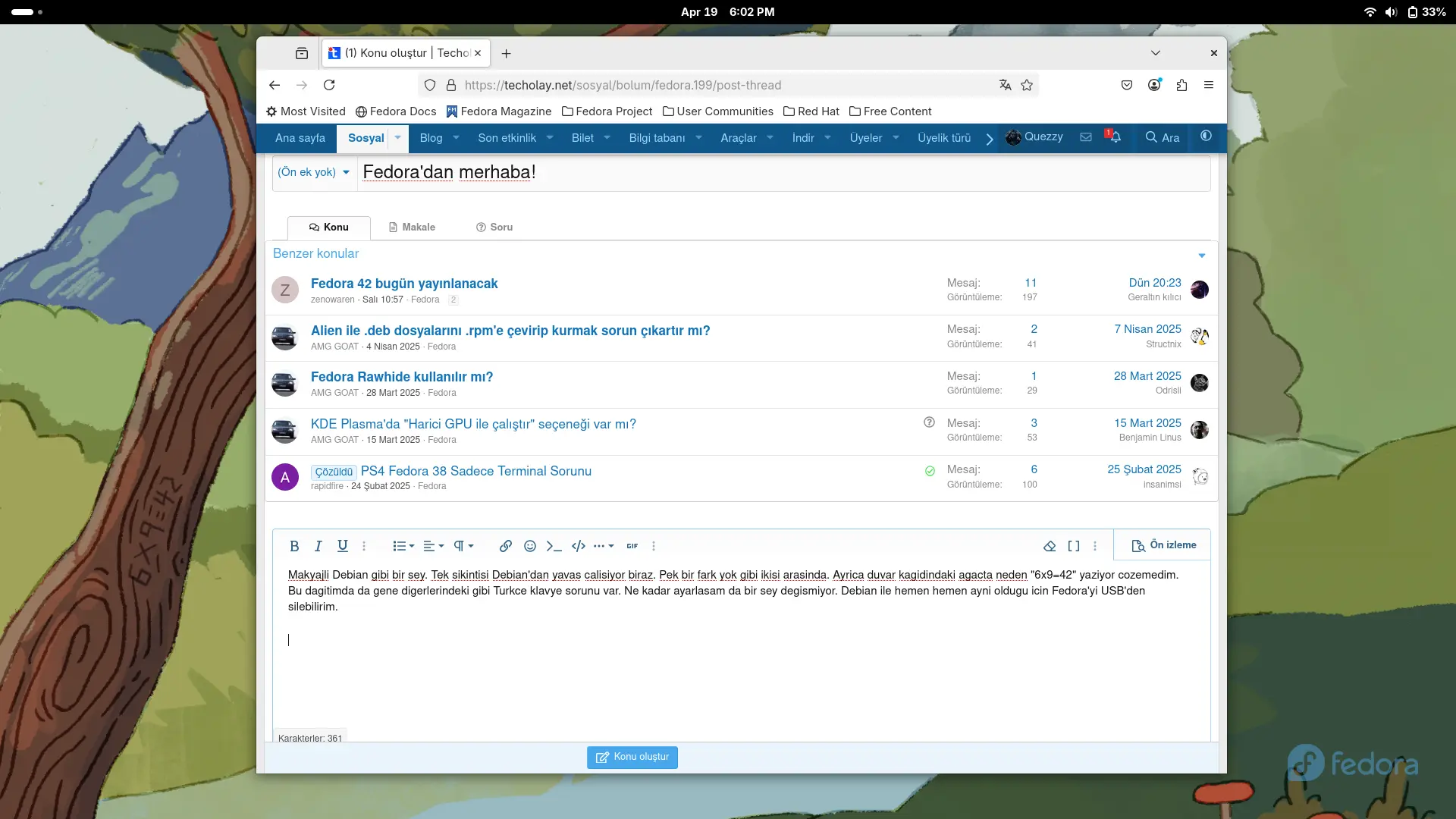Open thread Fedora Rawhide kullanılır mı?
This screenshot has height=819, width=1456.
coord(402,377)
